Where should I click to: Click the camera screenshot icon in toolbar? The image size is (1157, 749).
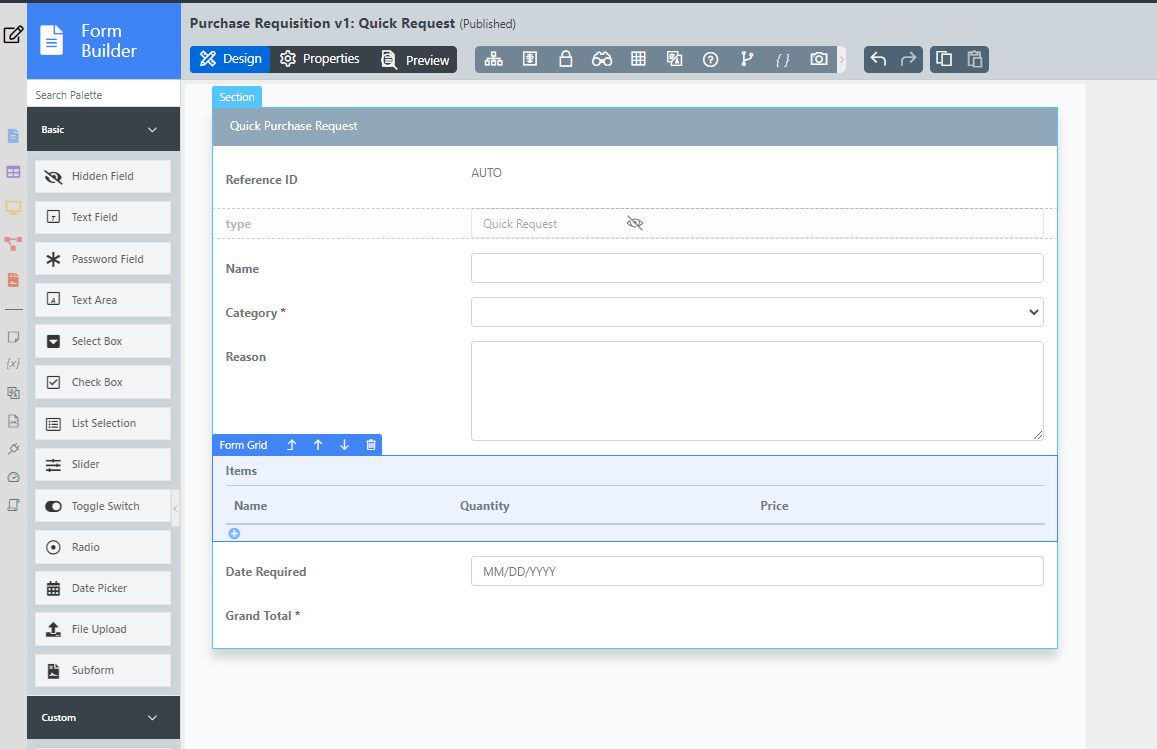pyautogui.click(x=819, y=60)
